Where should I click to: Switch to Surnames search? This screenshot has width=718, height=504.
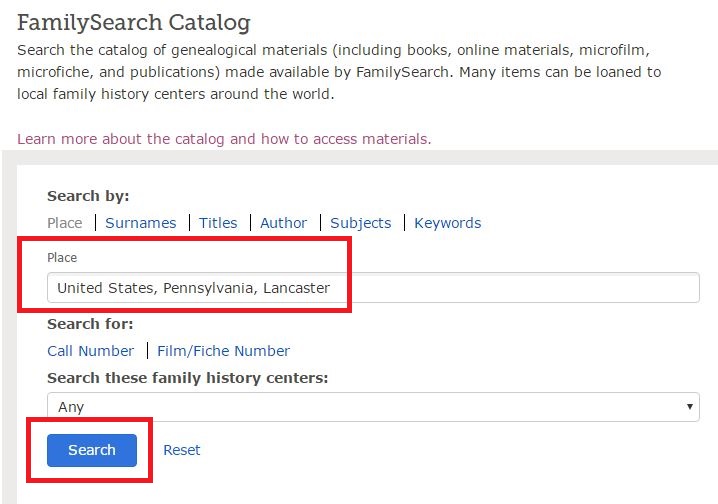[x=140, y=223]
